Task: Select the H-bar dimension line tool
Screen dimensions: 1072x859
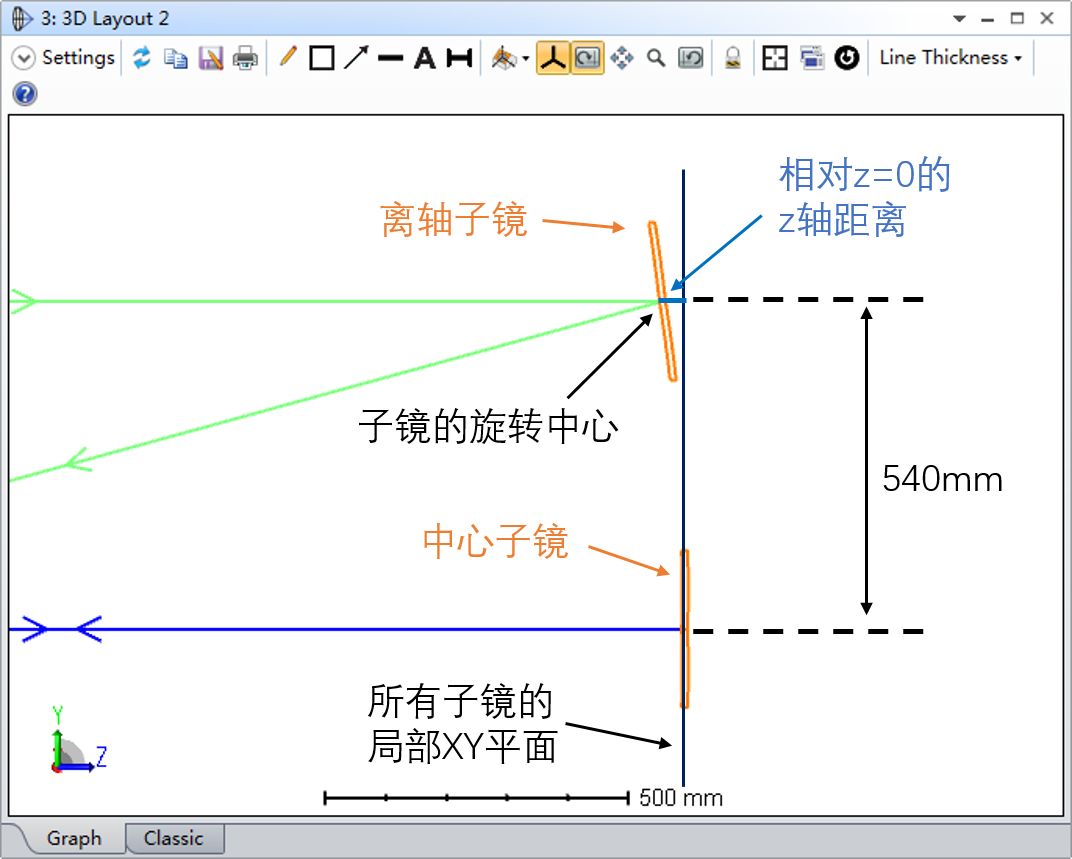Action: pos(459,58)
